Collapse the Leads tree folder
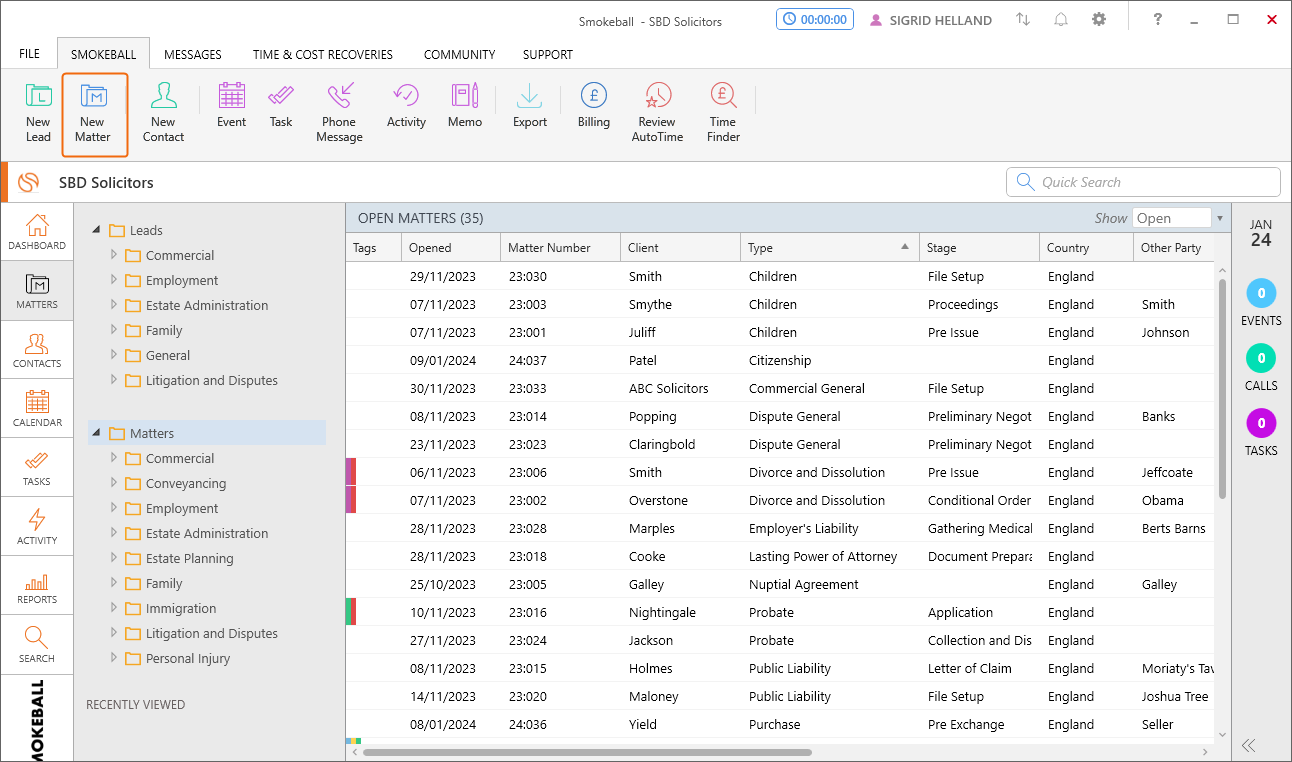This screenshot has width=1292, height=762. (96, 230)
